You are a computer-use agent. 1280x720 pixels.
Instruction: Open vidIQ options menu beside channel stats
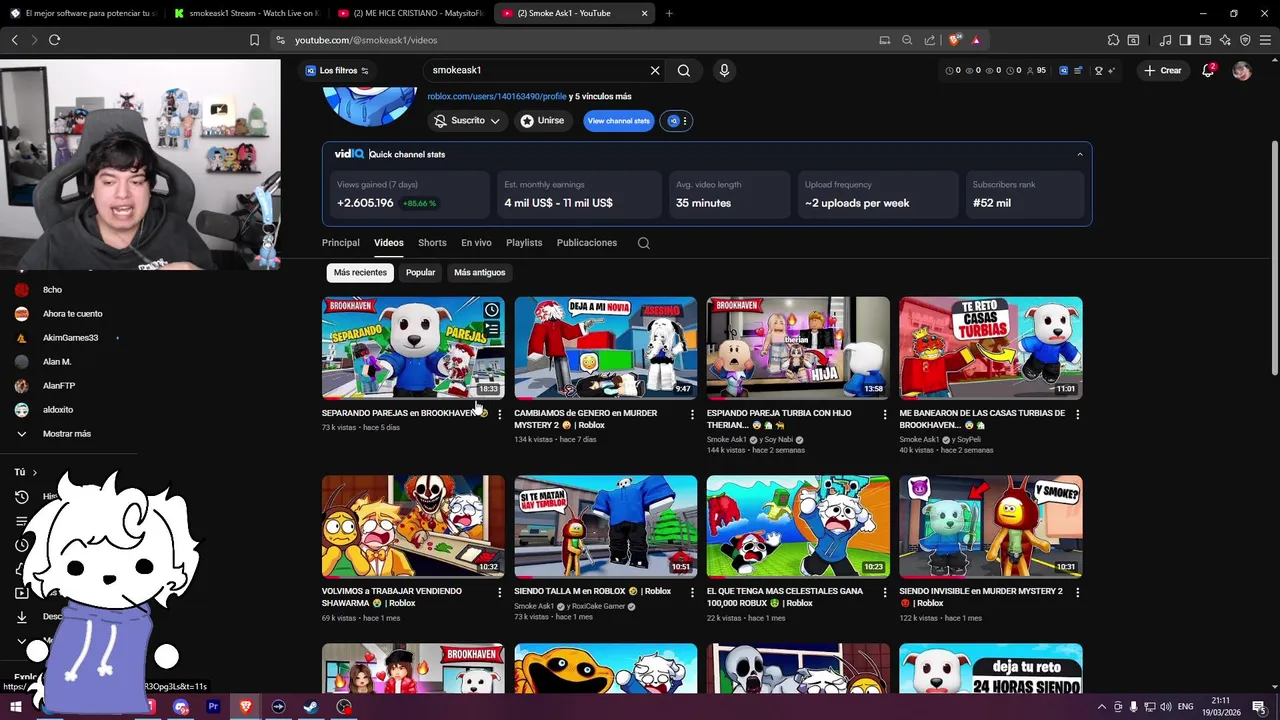pyautogui.click(x=676, y=120)
